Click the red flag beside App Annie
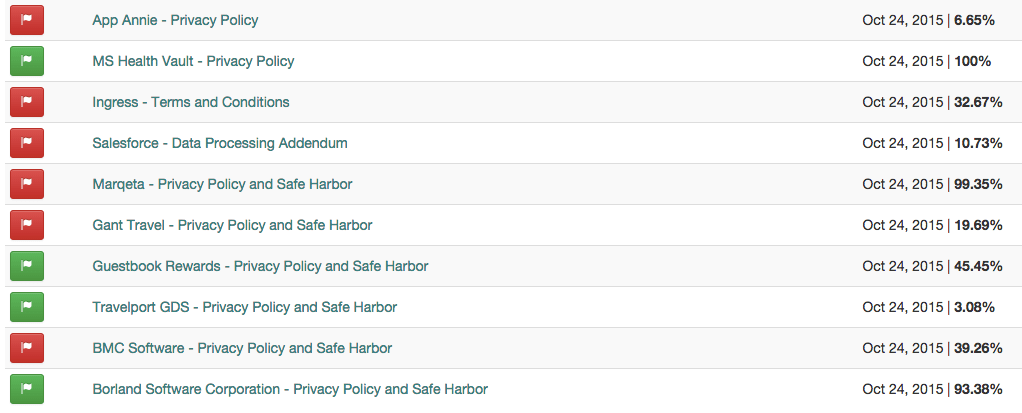This screenshot has height=413, width=1022. 27,20
